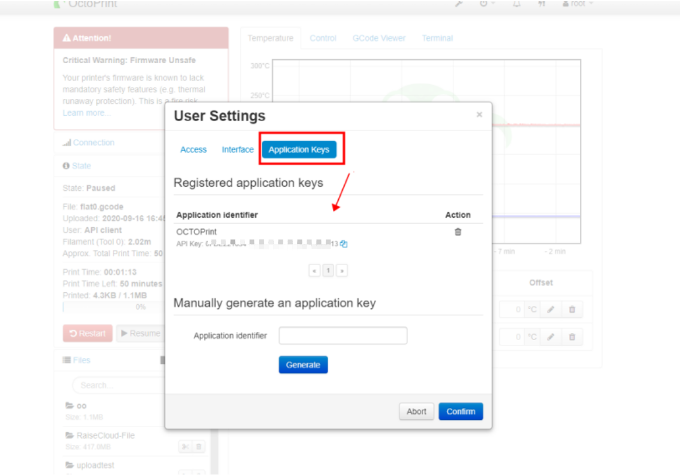Open the system power menu
680x476 pixels.
point(486,4)
